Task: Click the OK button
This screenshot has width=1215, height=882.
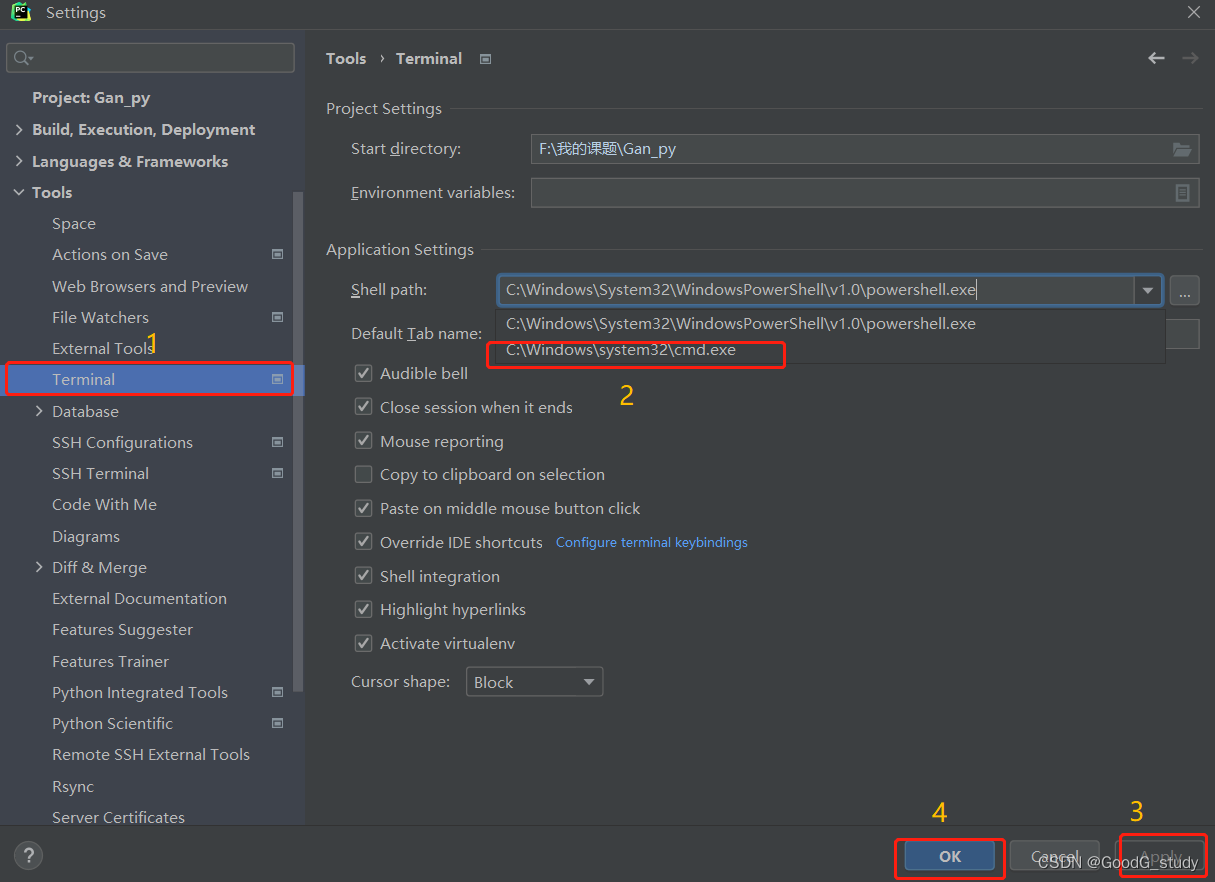Action: tap(948, 857)
